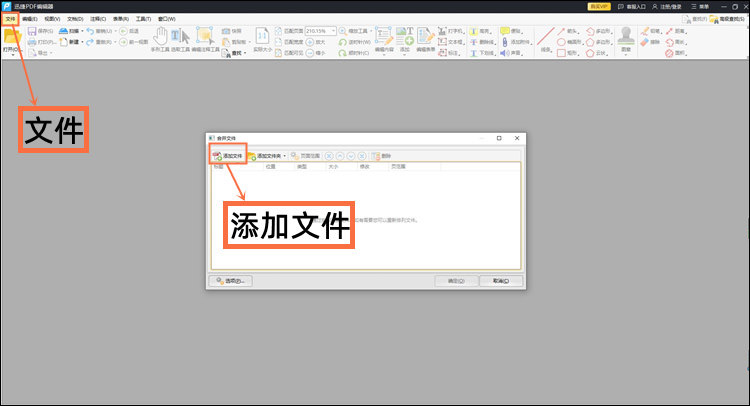Open the 文件 menu

(x=10, y=18)
